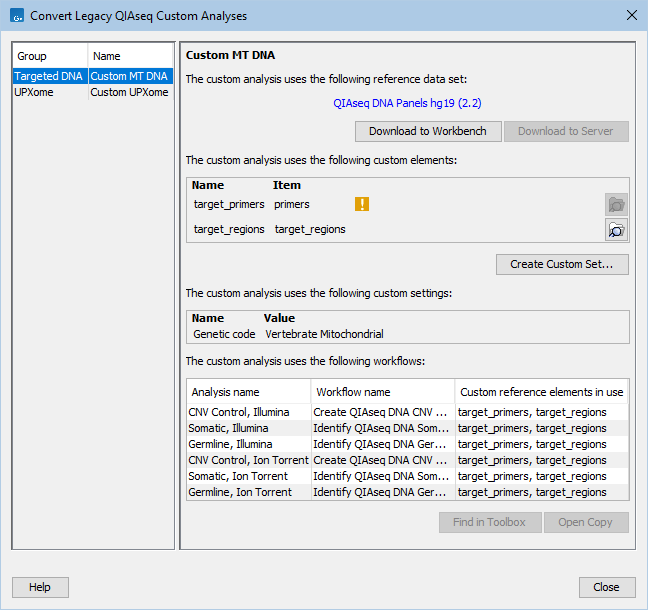Open QIAseq DNA Panels hg19 (2.2) link
Image resolution: width=648 pixels, height=610 pixels.
407,103
